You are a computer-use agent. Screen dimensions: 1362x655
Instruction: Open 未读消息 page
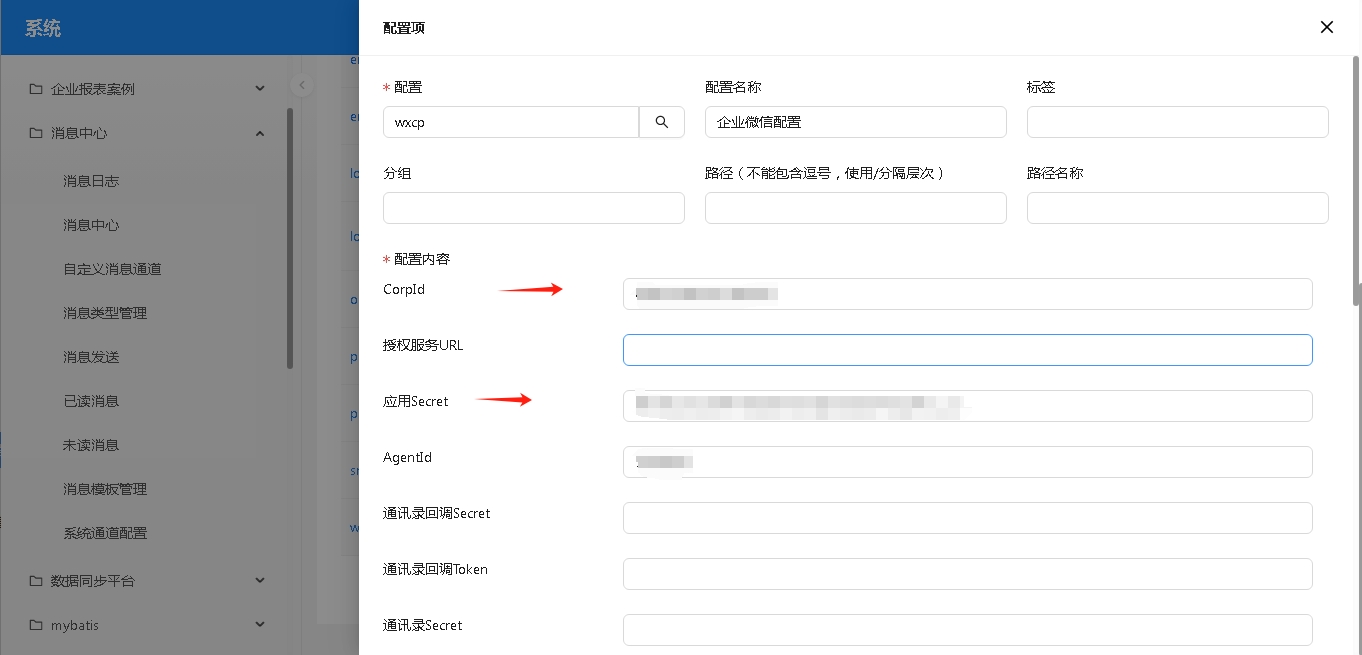(91, 445)
